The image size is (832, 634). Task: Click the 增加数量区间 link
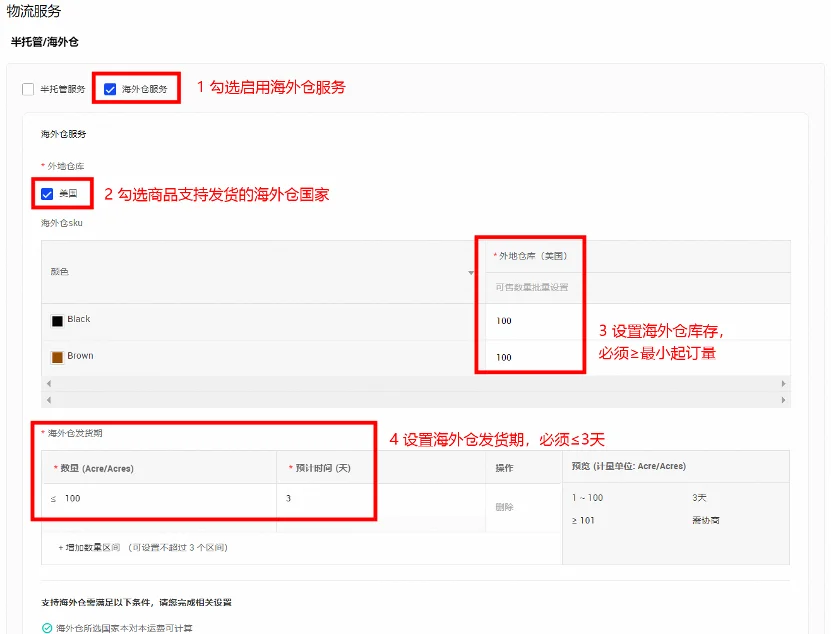pos(91,547)
